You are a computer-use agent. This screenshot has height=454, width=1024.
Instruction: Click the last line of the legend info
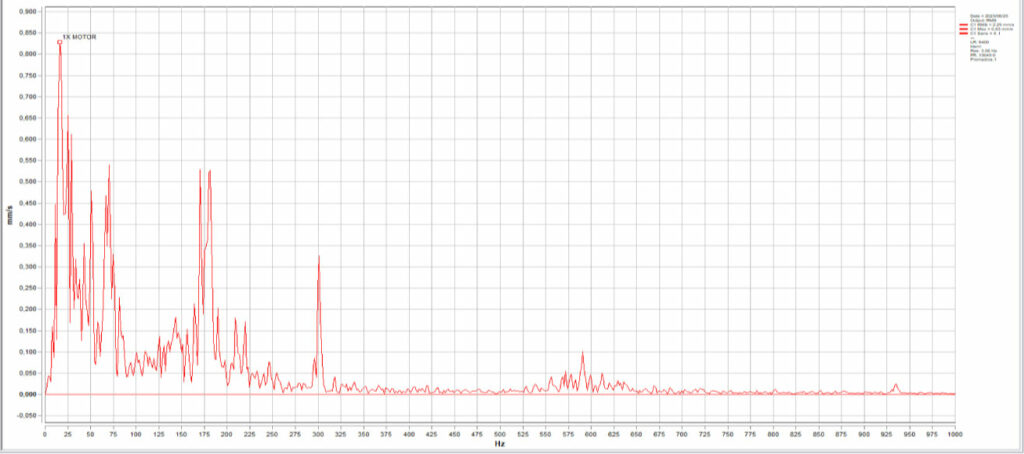coord(983,59)
